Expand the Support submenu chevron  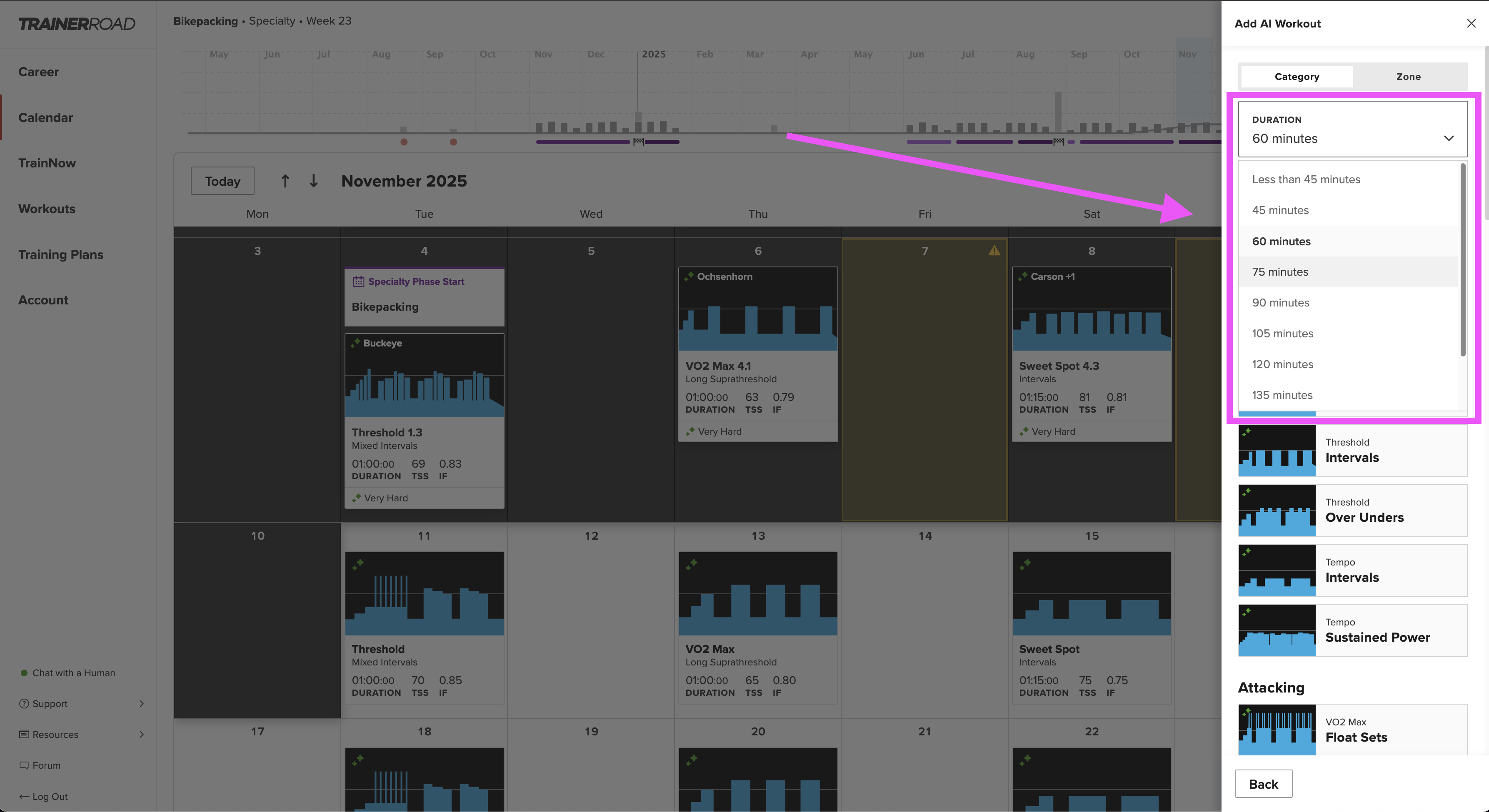pos(142,703)
